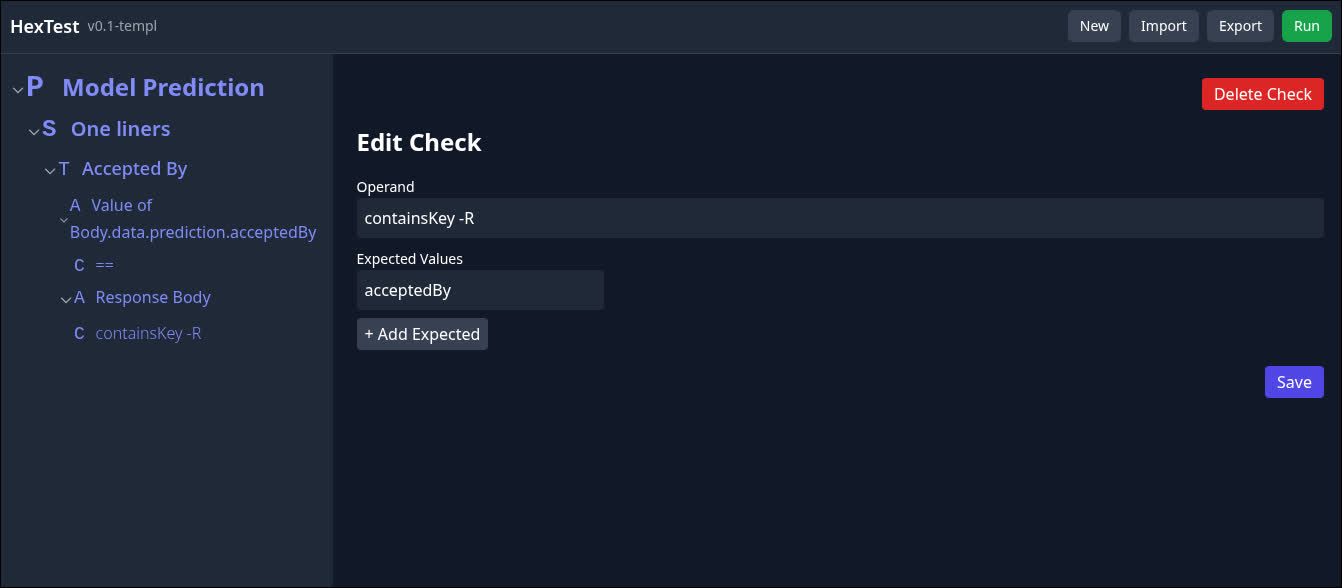Delete the current check
This screenshot has width=1342, height=588.
point(1262,94)
